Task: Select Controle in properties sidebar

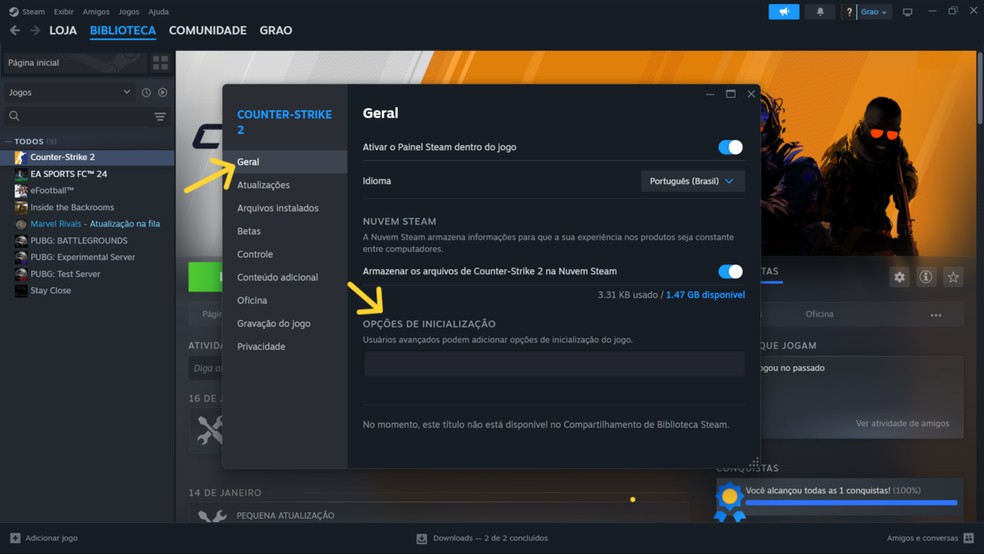Action: tap(285, 254)
